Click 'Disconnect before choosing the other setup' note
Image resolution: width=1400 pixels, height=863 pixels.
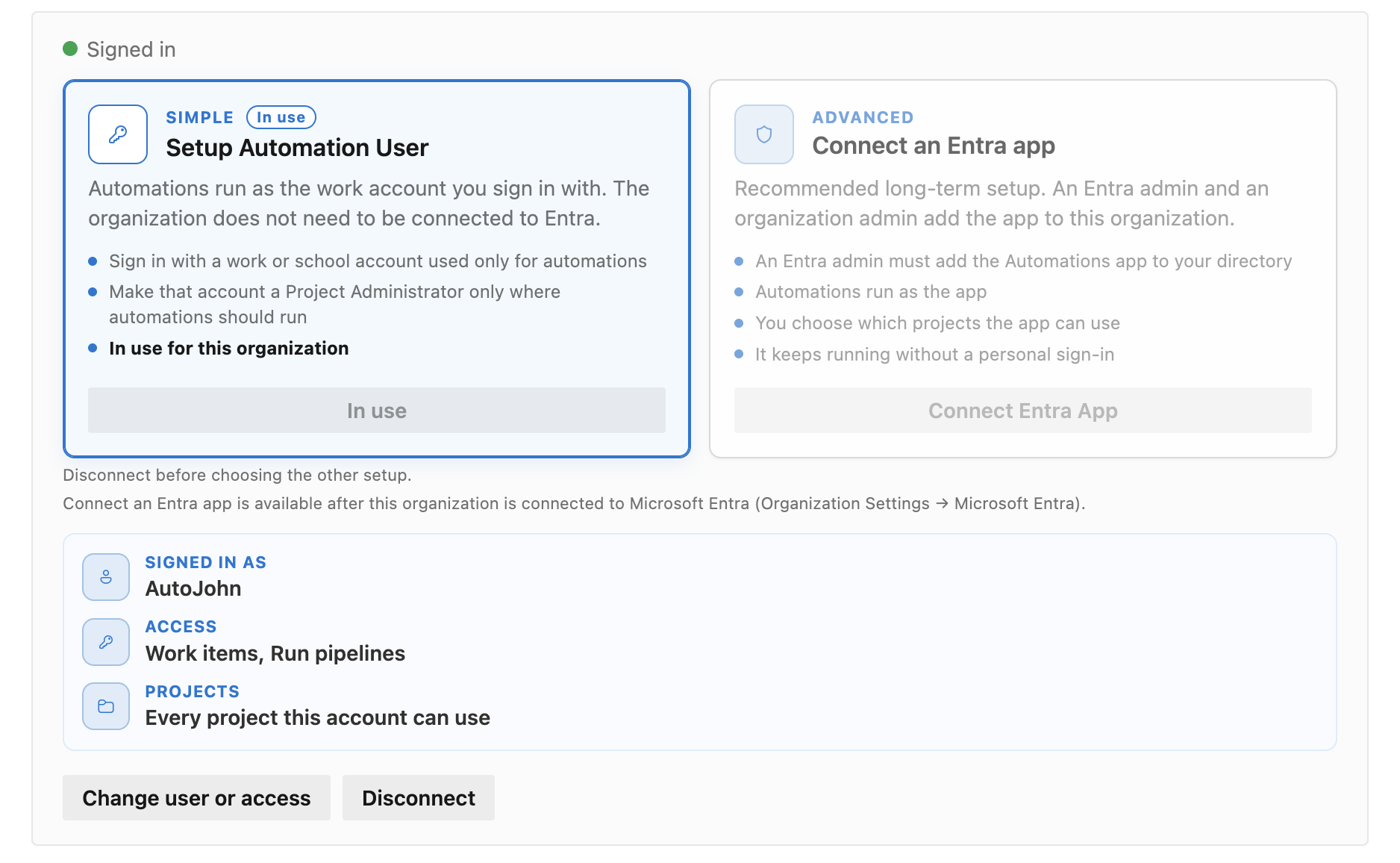click(237, 475)
